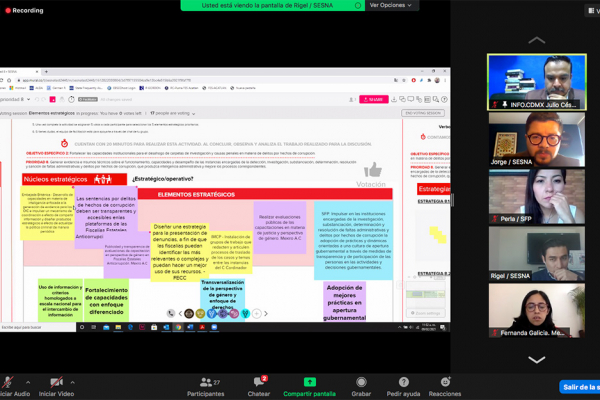Screen dimensions: 600x400
Task: Click the plus icon to invite in avatar bar
Action: (x=257, y=313)
